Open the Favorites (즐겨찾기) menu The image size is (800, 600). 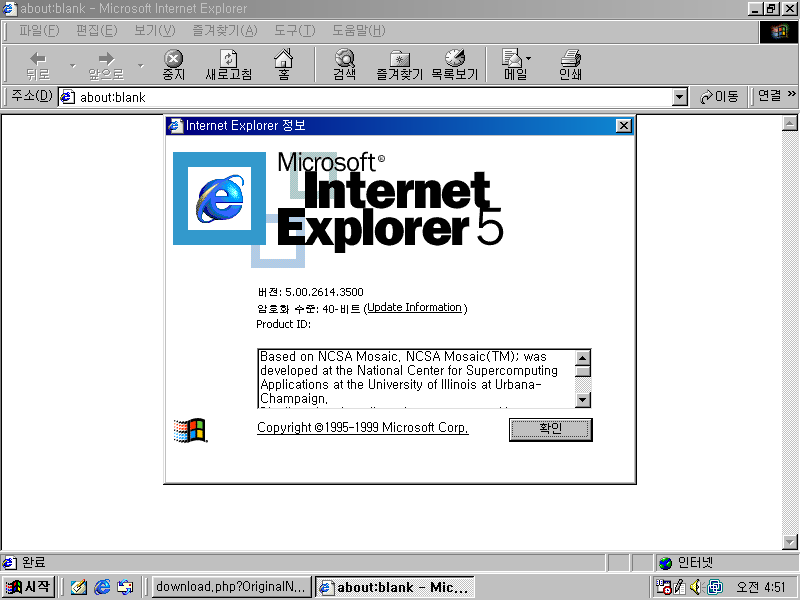point(224,31)
